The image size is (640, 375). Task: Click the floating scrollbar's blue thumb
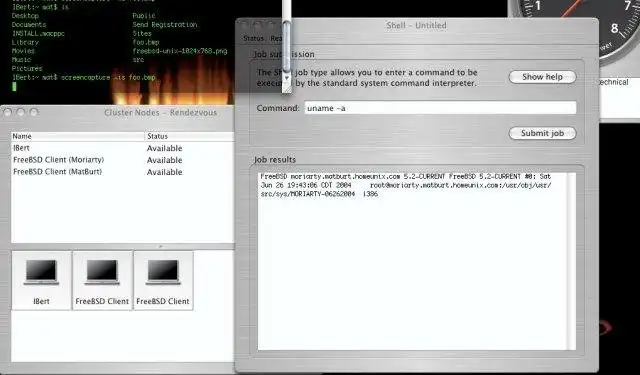point(287,46)
